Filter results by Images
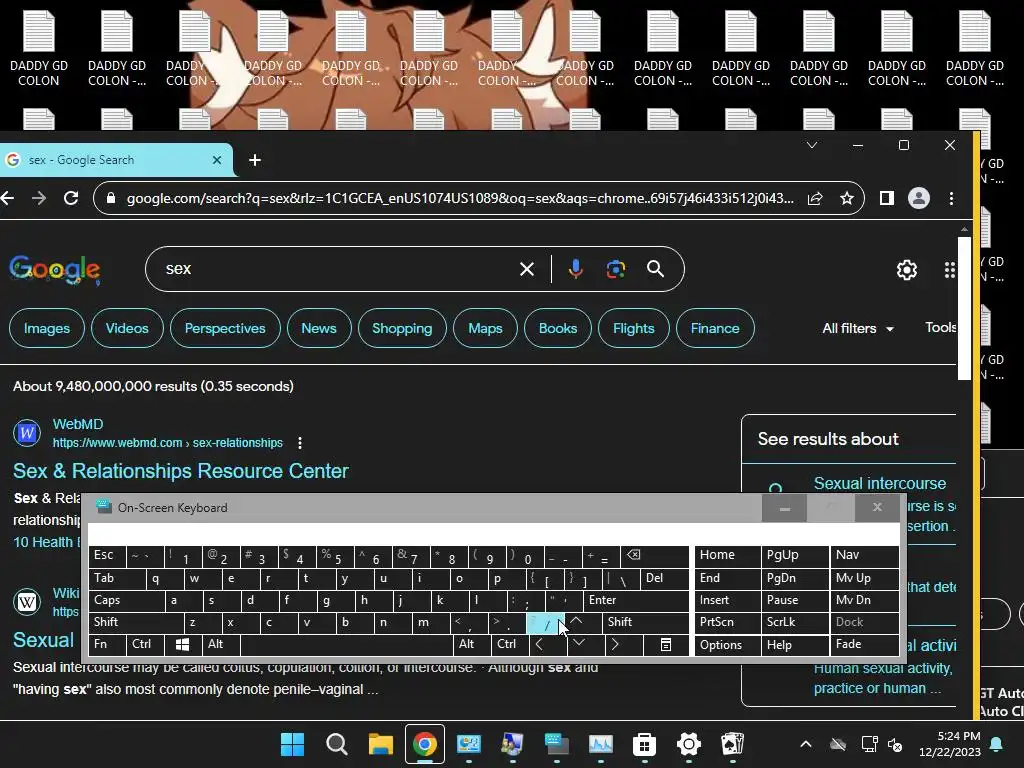1024x768 pixels. click(x=47, y=328)
